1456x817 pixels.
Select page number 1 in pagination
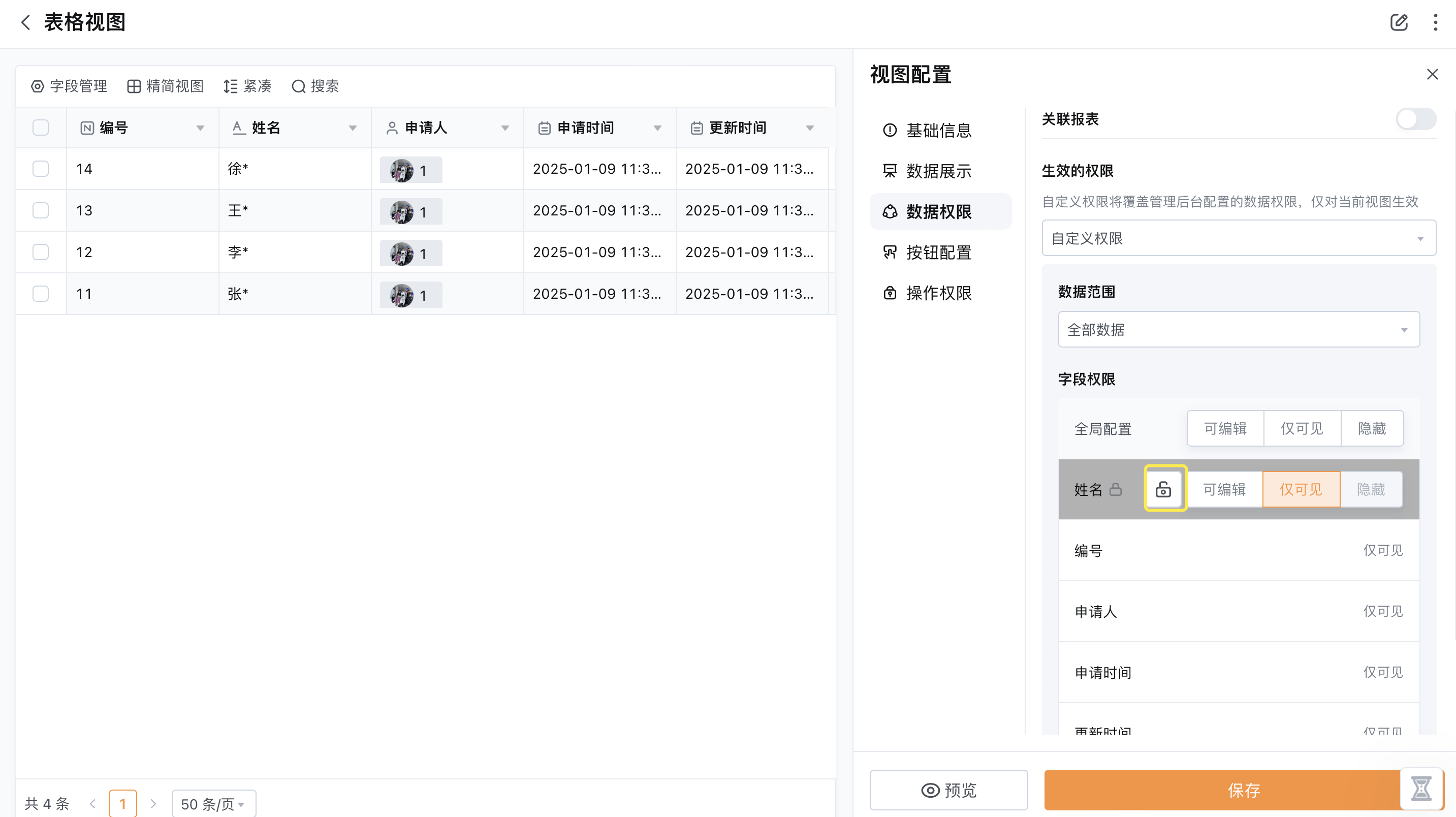[122, 803]
